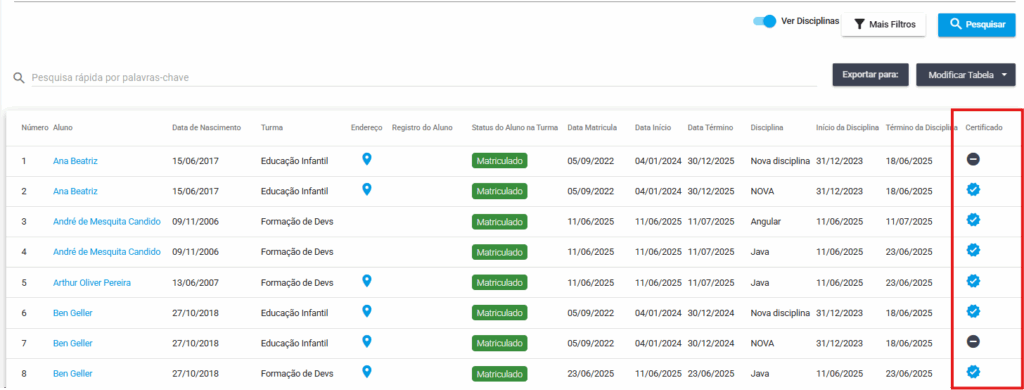Screen dimensions: 1024x390
Task: Click the certificate badge for André's Java discipline
Action: [973, 250]
